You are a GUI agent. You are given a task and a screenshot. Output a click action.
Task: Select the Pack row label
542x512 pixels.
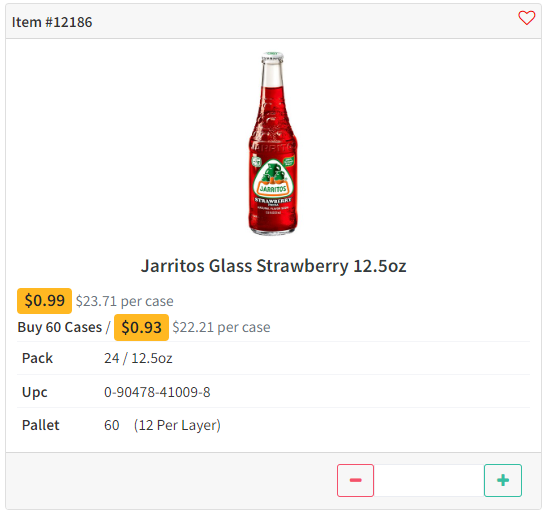point(37,358)
